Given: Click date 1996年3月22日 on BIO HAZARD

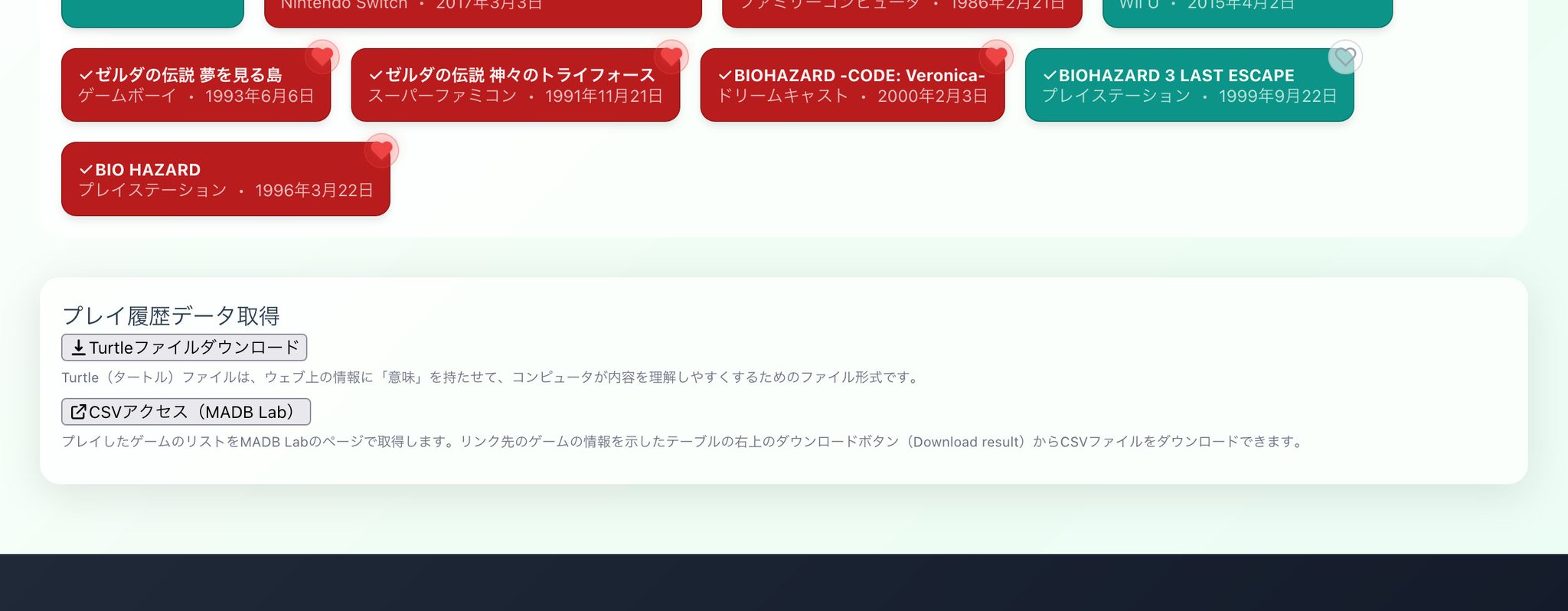Looking at the screenshot, I should 314,191.
